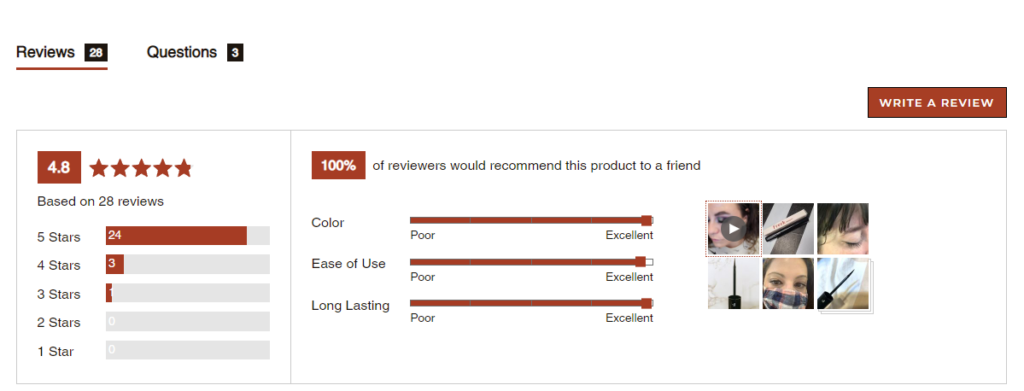This screenshot has width=1024, height=391.
Task: Open the pink eyeliner box photo
Action: pyautogui.click(x=788, y=228)
